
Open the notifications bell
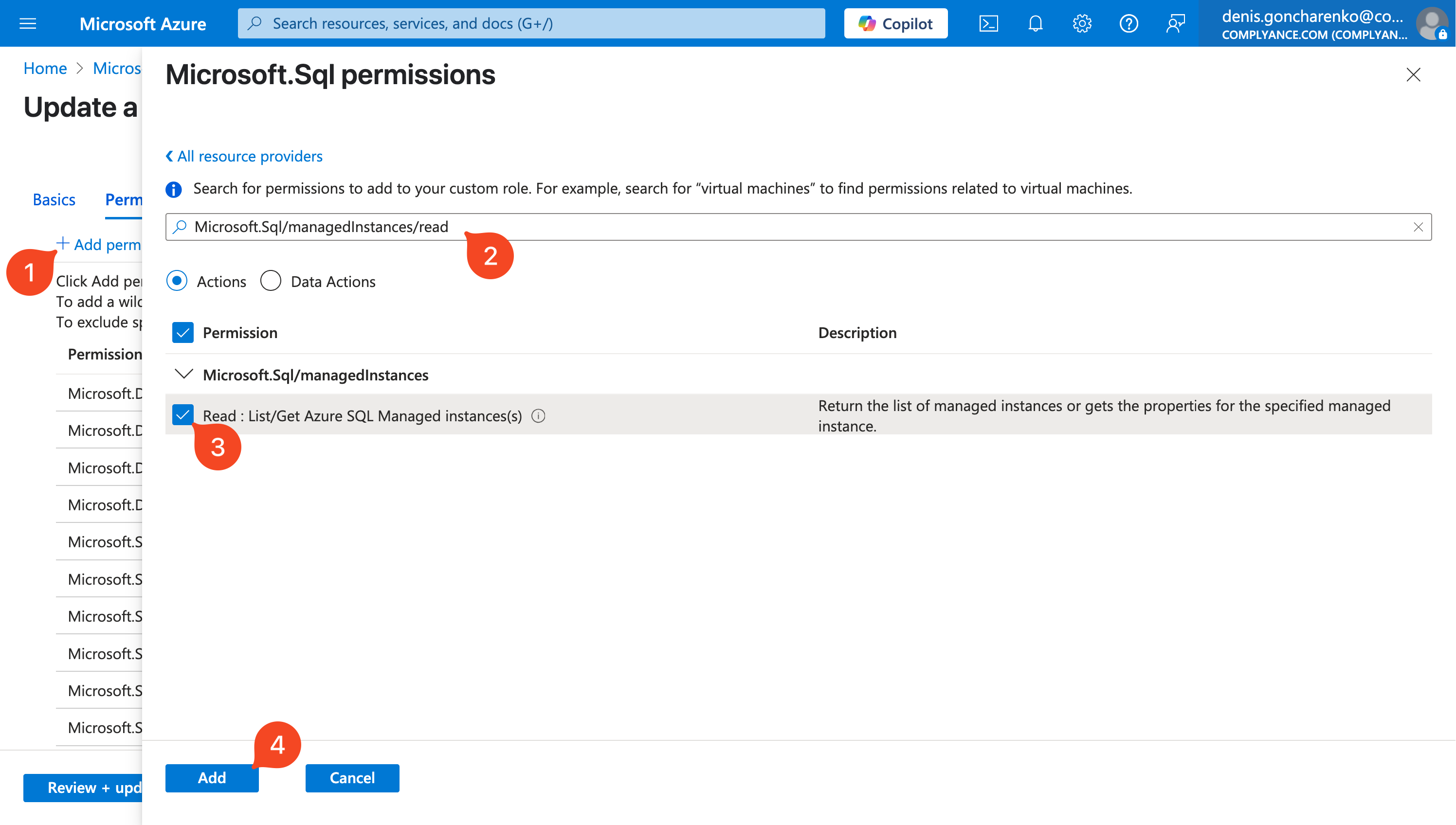[1035, 23]
